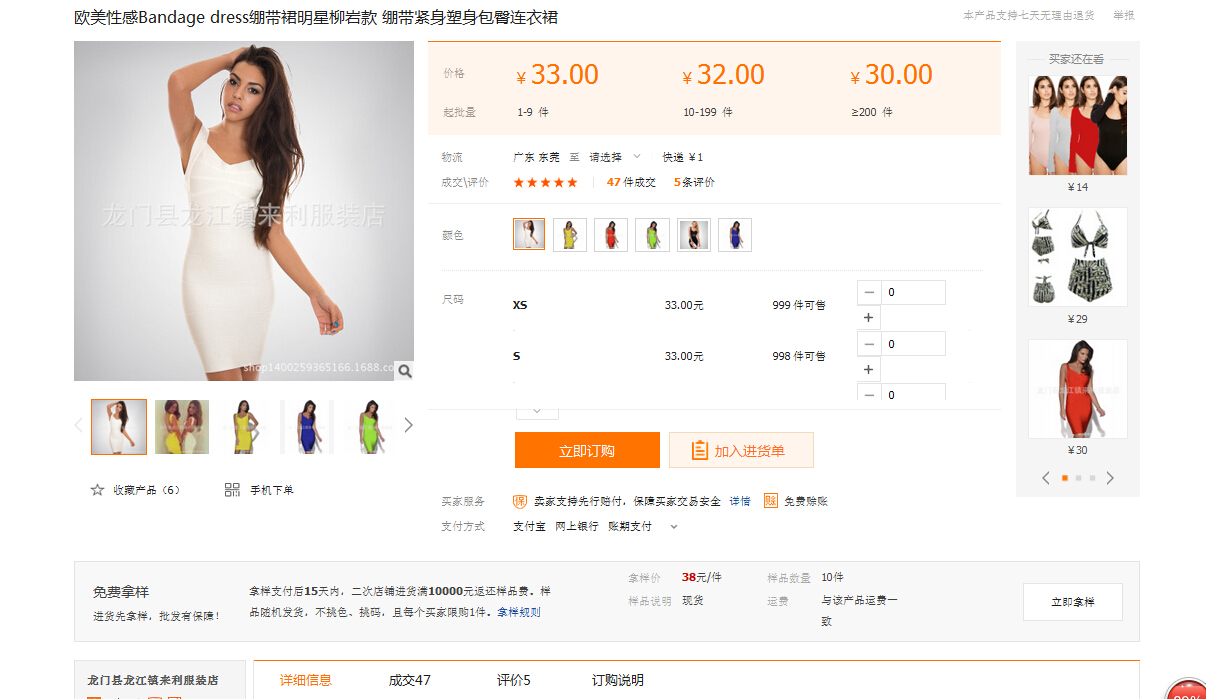1206x699 pixels.
Task: Click the magnifier icon on product image
Action: pyautogui.click(x=404, y=371)
